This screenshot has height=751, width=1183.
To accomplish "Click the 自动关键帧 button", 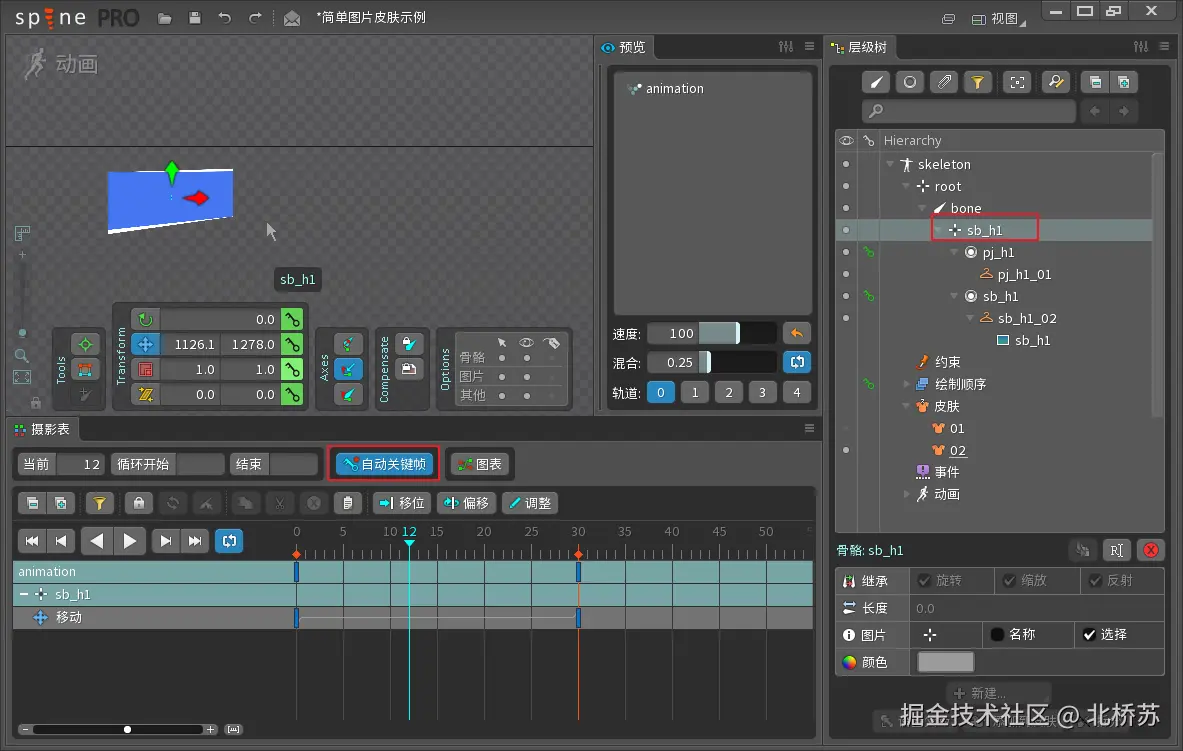I will [384, 464].
